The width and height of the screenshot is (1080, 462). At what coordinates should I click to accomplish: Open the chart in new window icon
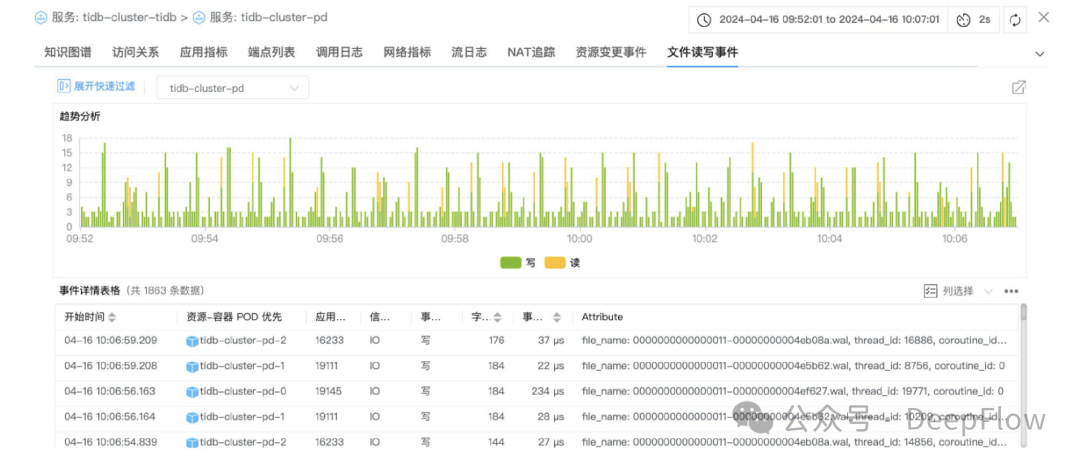[1019, 87]
